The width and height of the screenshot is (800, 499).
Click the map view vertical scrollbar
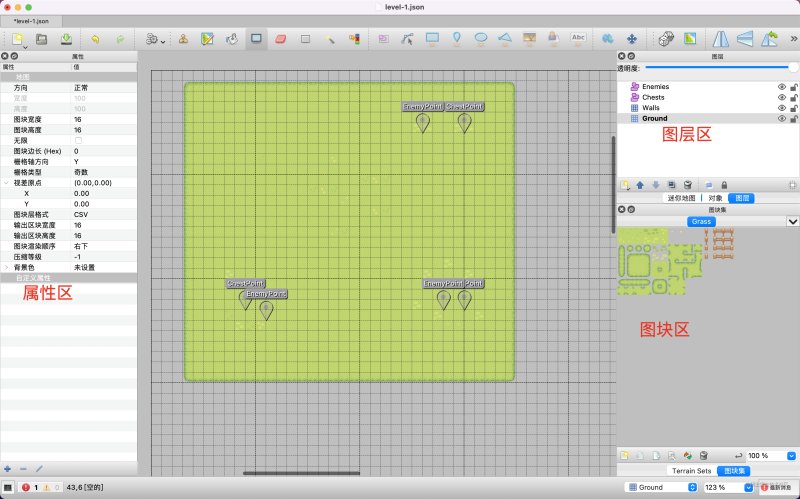point(613,185)
